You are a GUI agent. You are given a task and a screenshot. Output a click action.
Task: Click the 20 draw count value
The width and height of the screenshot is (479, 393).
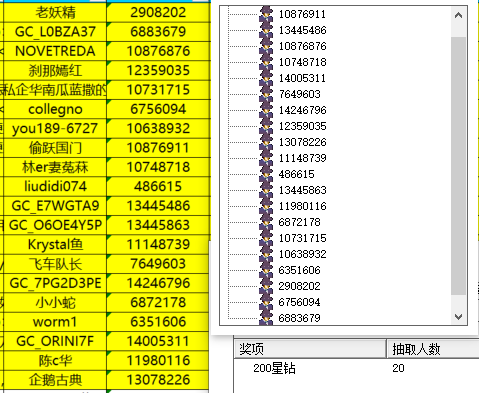click(x=398, y=368)
